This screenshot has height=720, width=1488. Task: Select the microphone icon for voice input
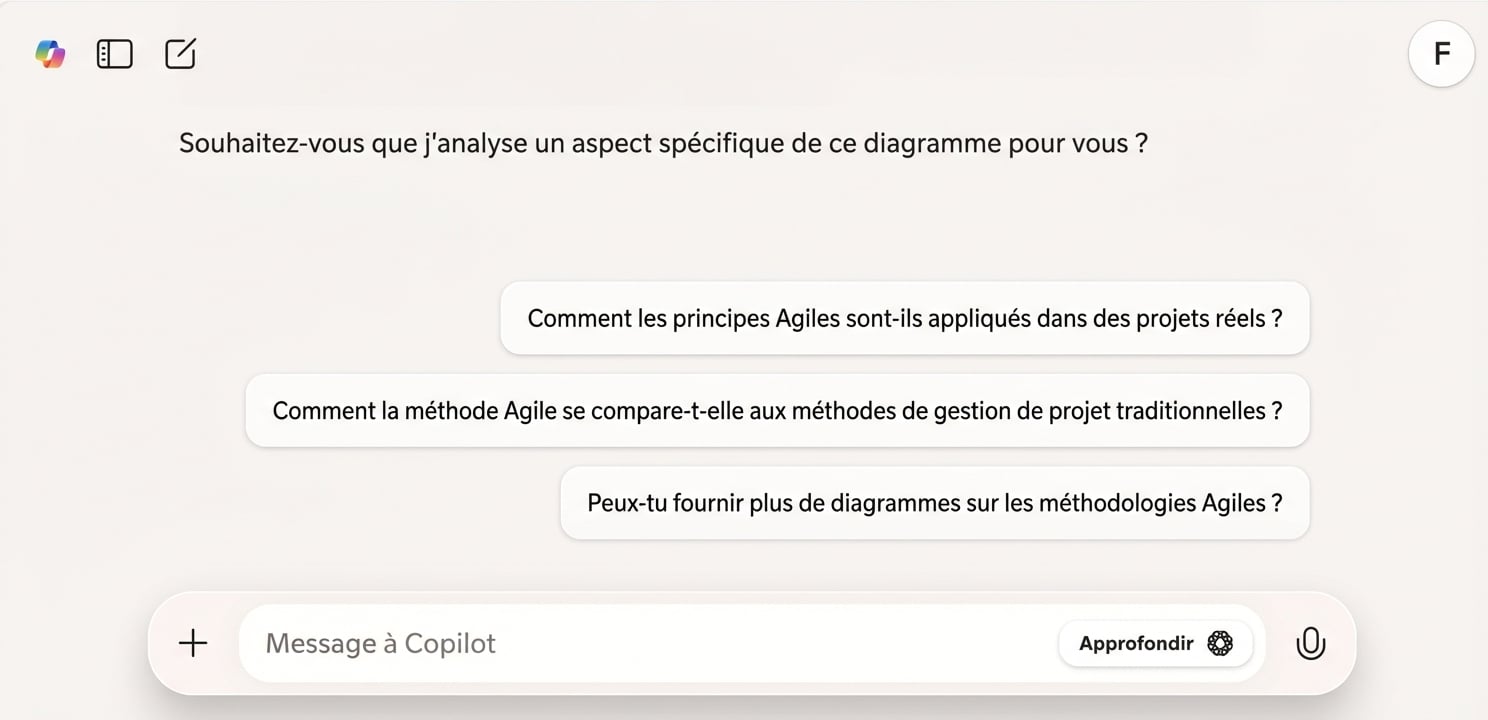tap(1310, 643)
